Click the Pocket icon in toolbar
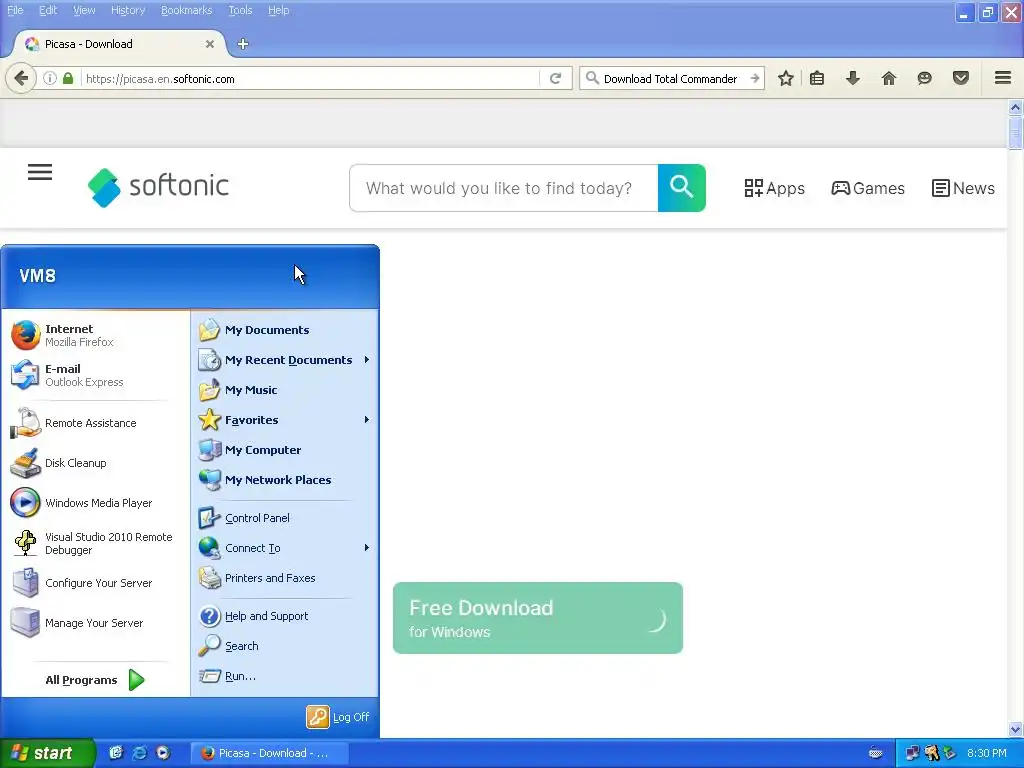Viewport: 1024px width, 768px height. 961,78
